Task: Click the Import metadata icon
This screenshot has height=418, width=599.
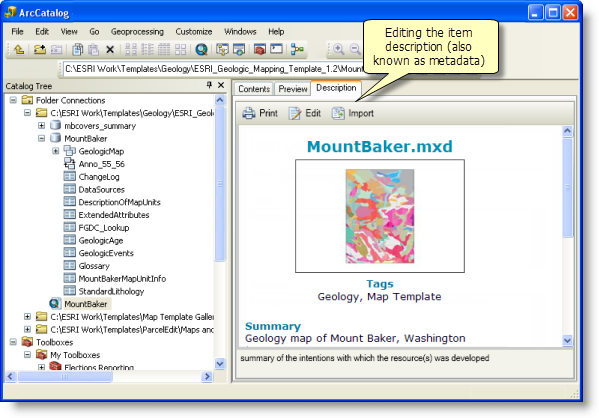Action: [x=338, y=113]
